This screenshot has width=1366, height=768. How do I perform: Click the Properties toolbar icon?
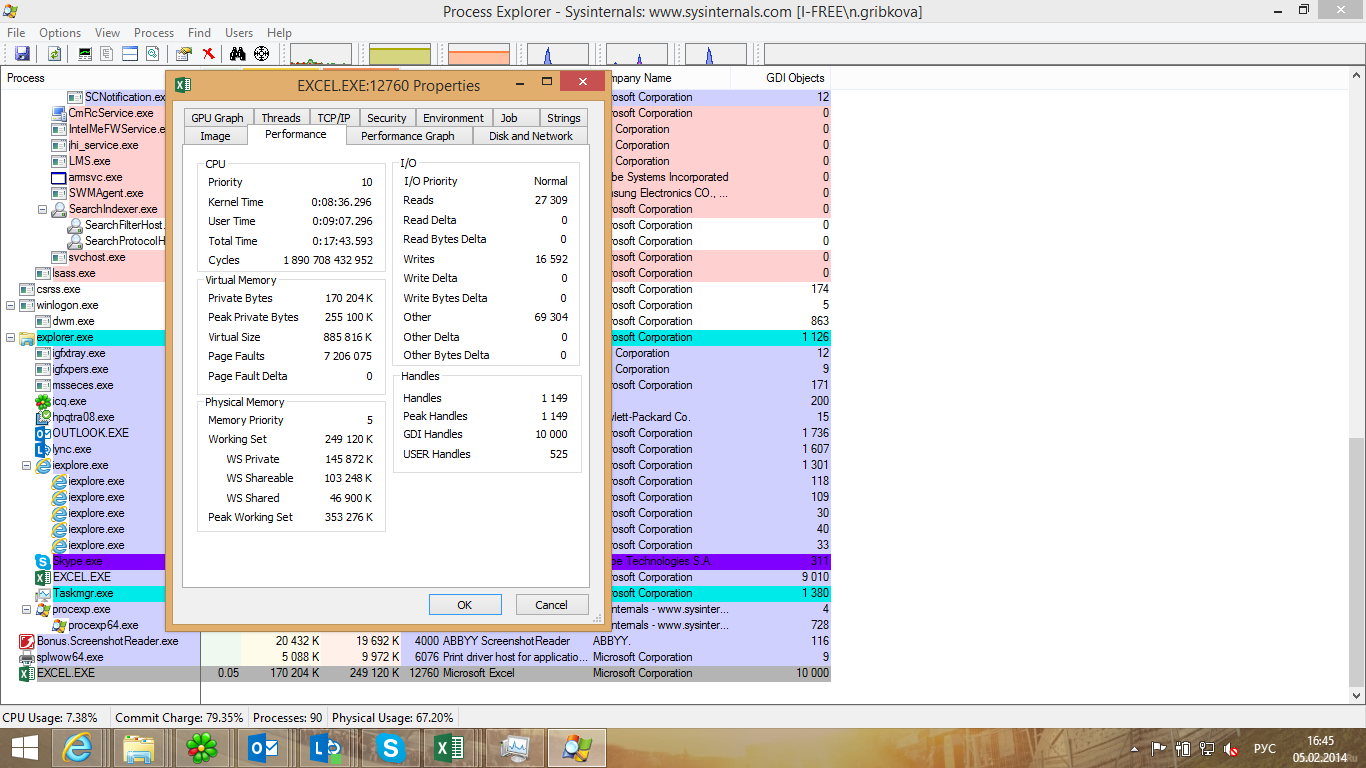click(184, 54)
